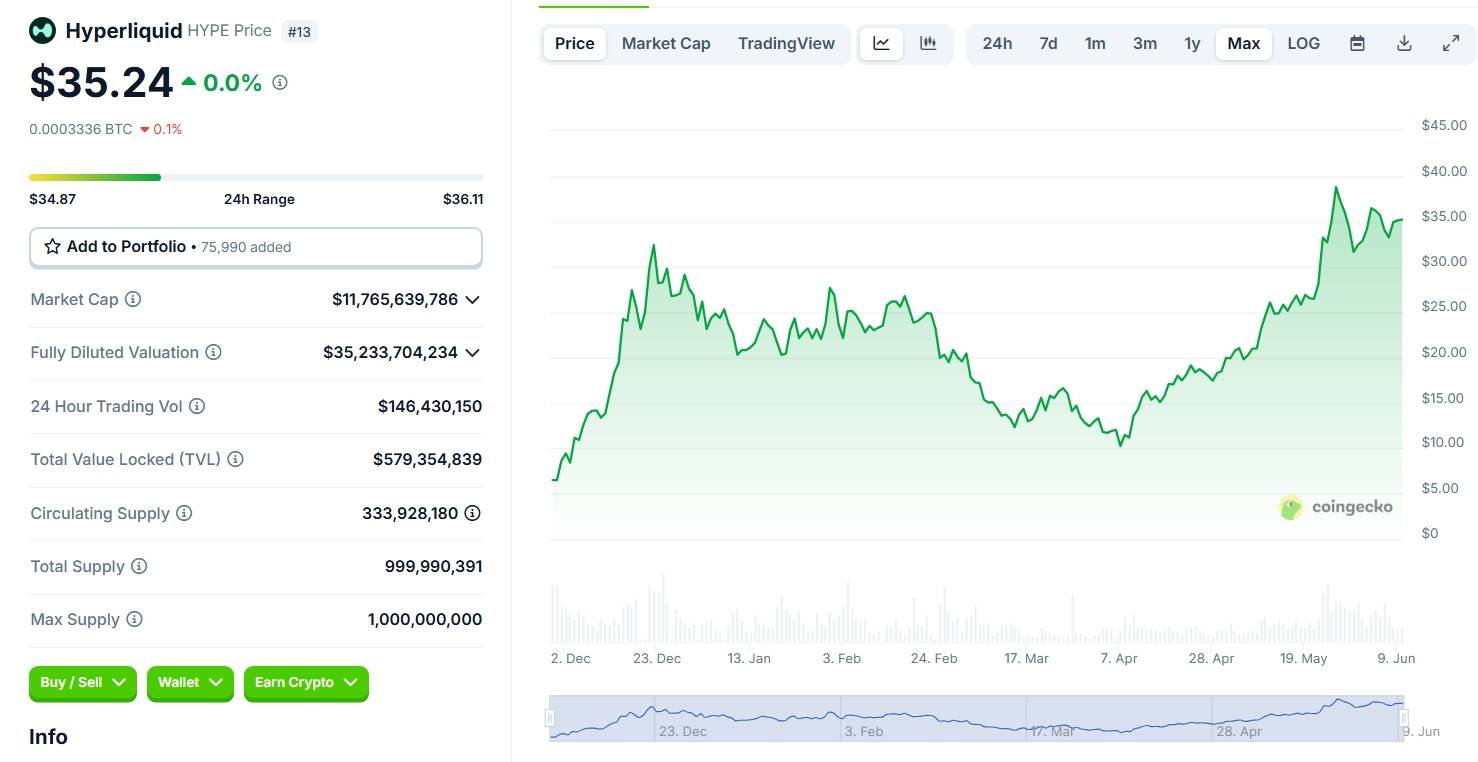This screenshot has width=1478, height=762.
Task: Click info icon next to Circulating Supply label
Action: 184,513
